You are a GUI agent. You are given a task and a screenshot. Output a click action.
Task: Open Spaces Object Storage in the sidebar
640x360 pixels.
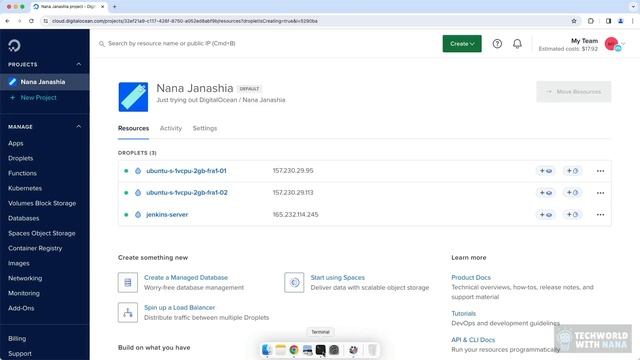tap(42, 233)
